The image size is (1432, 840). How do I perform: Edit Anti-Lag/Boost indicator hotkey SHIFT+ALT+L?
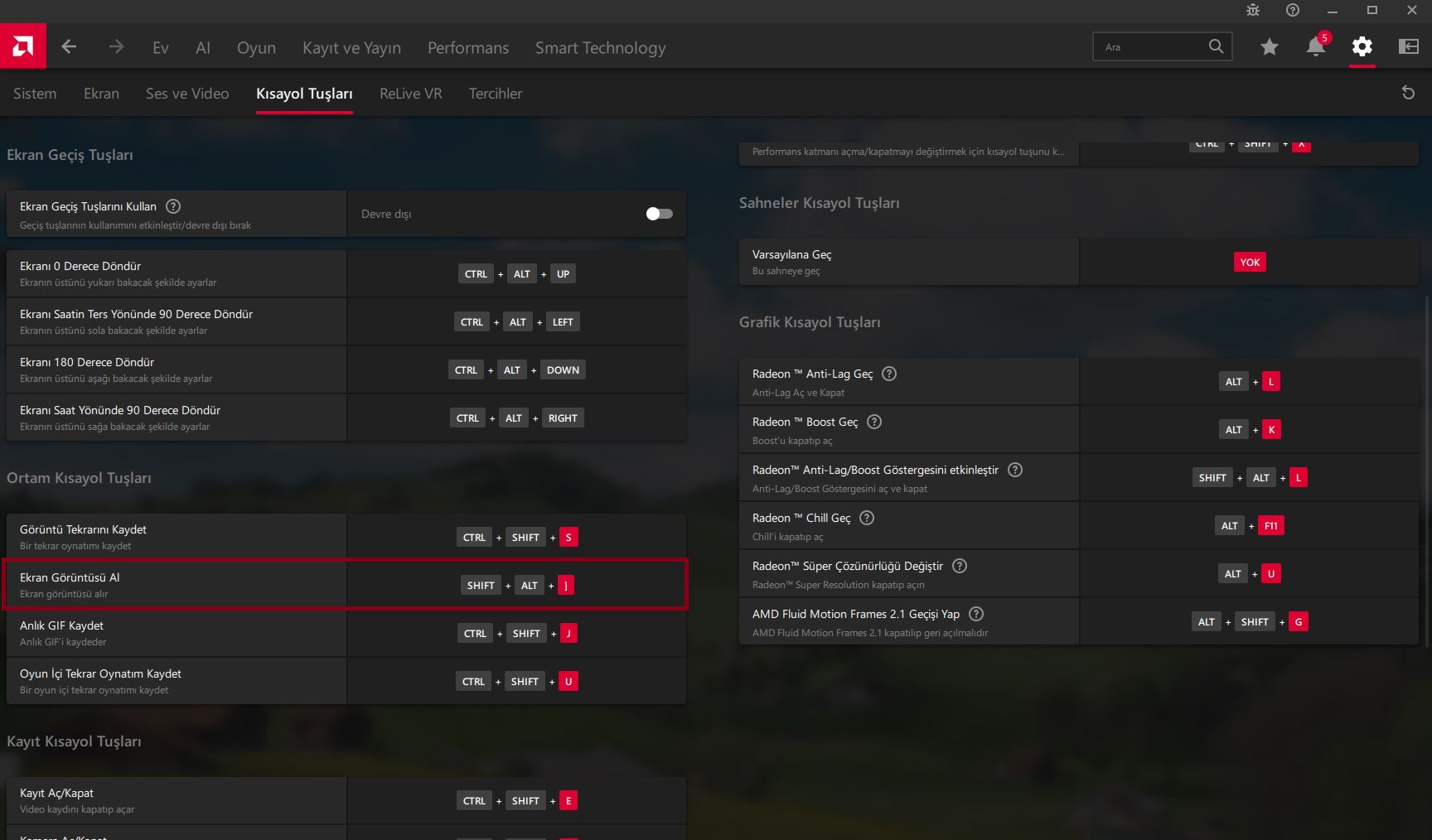pyautogui.click(x=1250, y=477)
